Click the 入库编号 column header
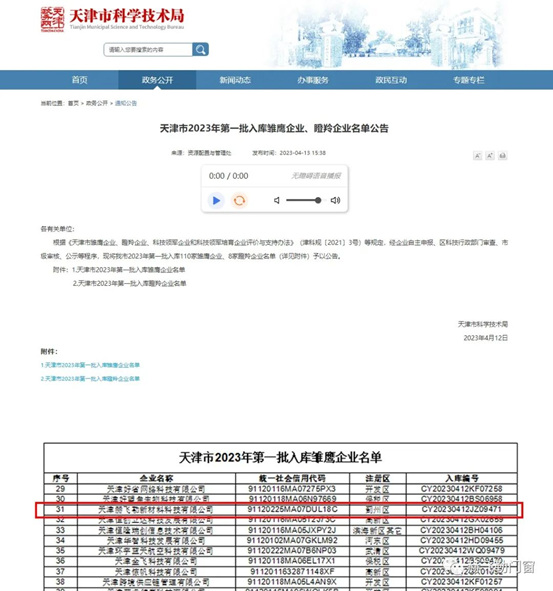The image size is (553, 591). (x=462, y=478)
